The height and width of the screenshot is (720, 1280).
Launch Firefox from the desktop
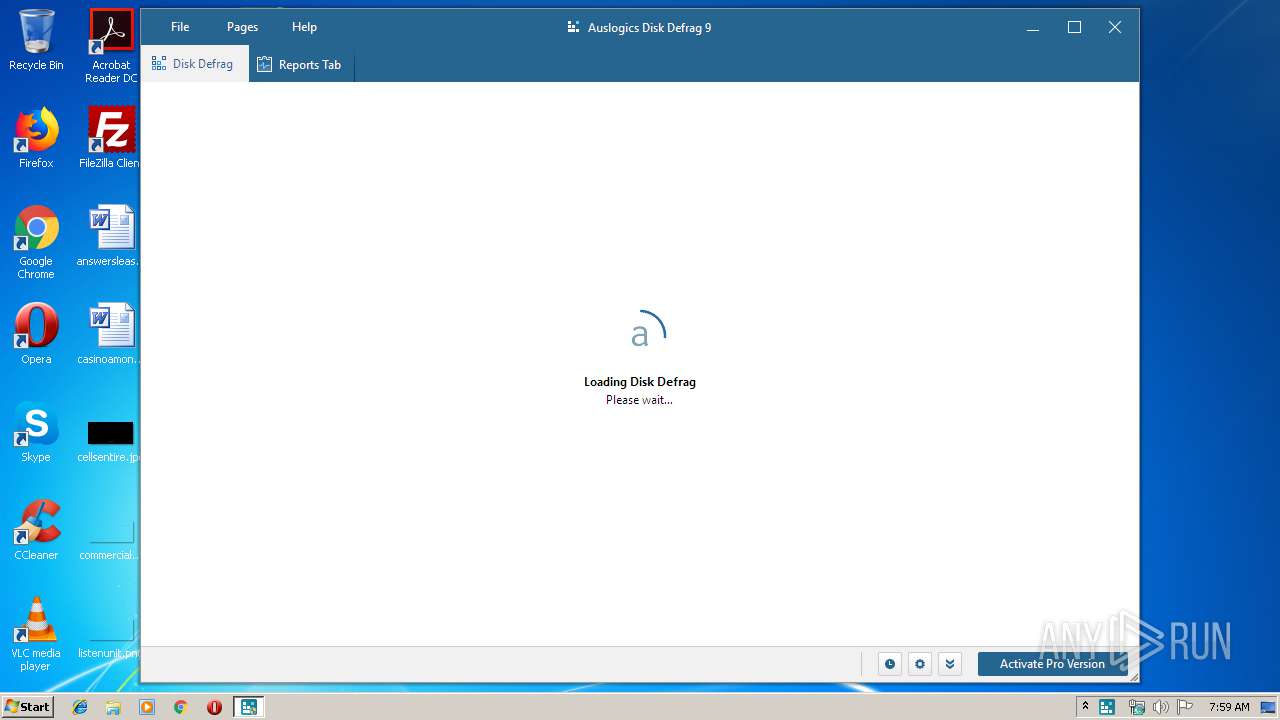point(36,138)
